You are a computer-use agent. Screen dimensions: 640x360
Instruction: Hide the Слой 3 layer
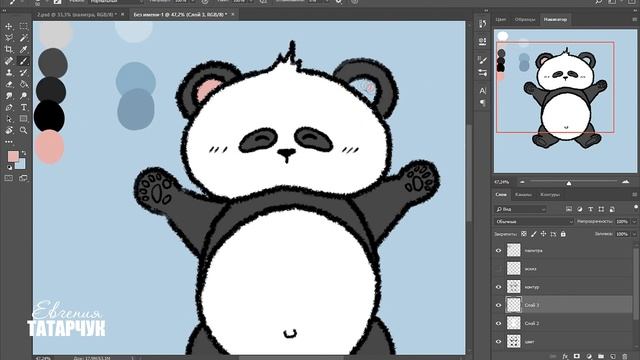point(498,305)
